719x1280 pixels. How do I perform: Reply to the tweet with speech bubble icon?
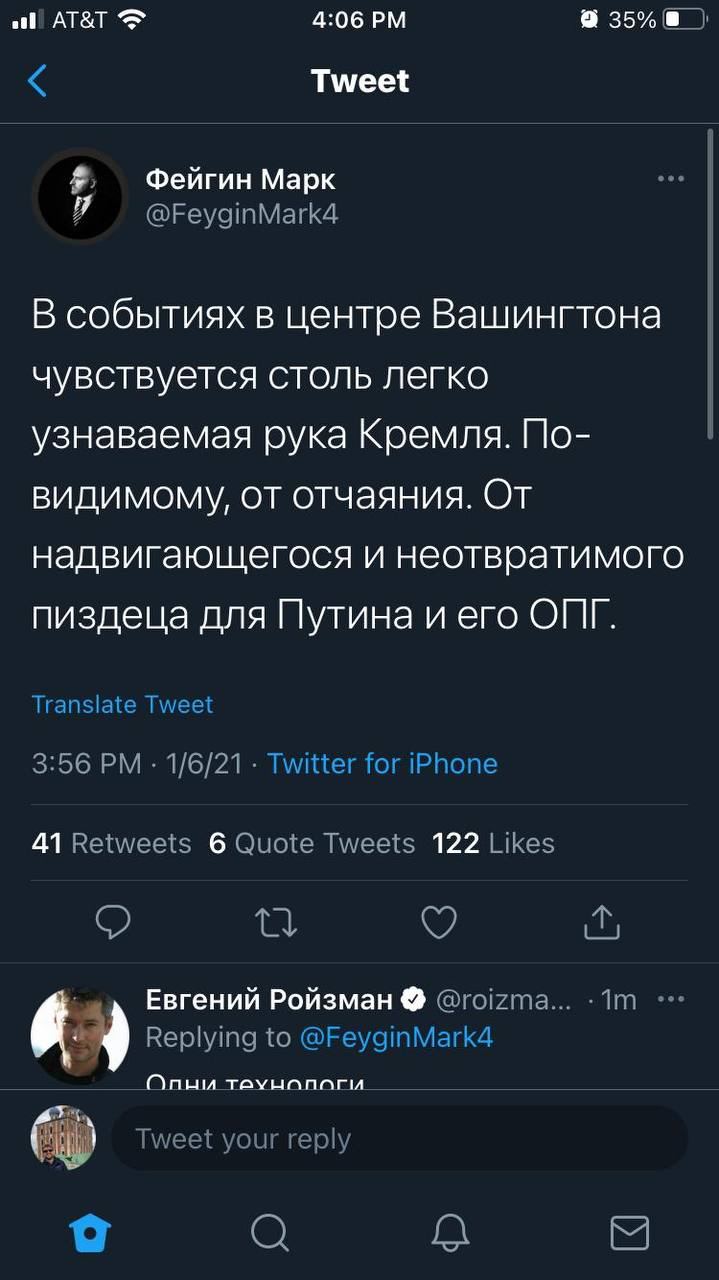tap(113, 922)
